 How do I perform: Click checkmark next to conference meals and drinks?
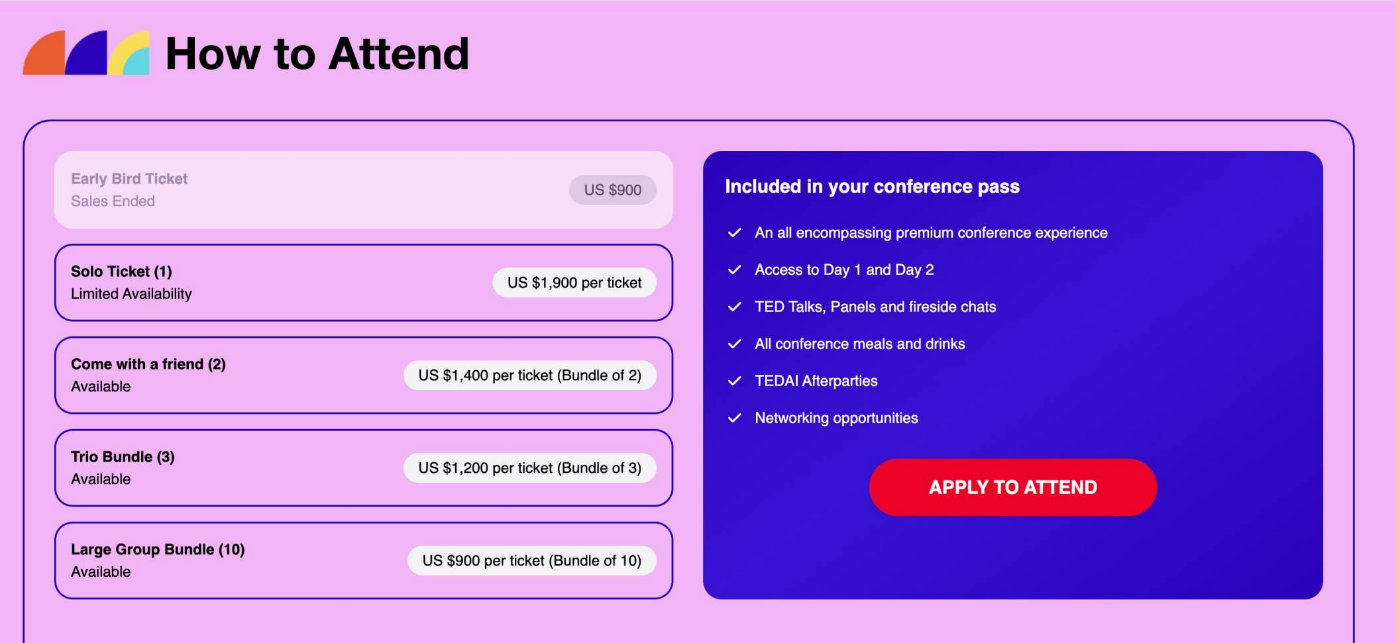click(x=734, y=344)
